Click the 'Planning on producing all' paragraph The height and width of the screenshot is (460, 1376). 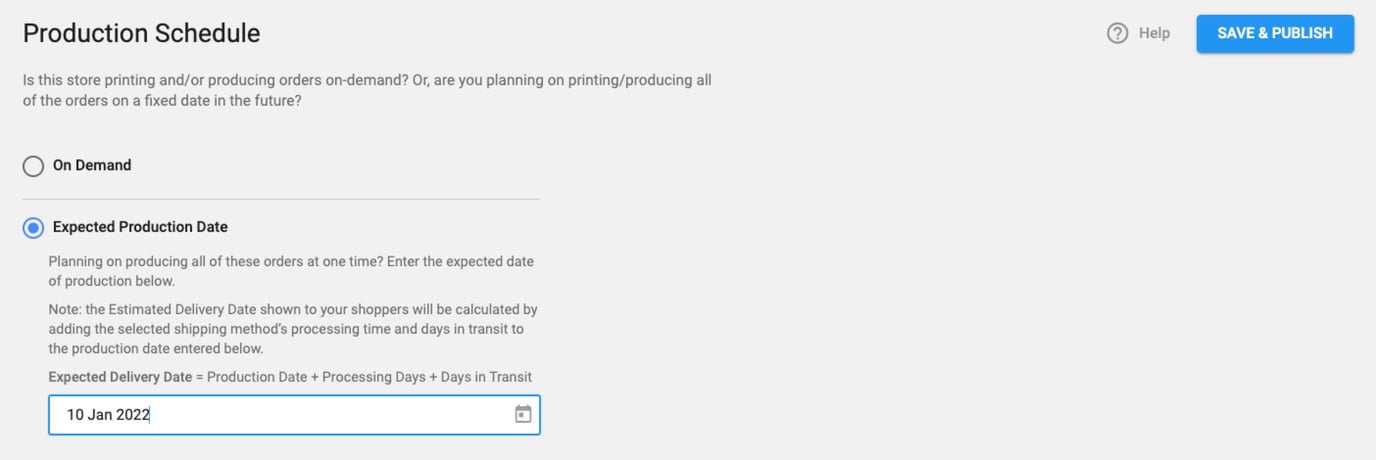[x=291, y=262]
